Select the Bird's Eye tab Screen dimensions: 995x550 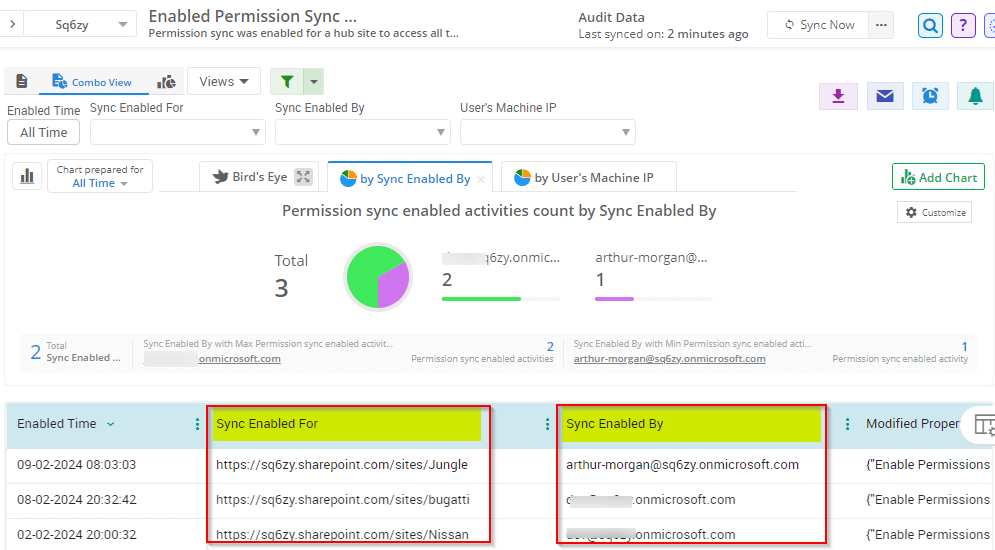coord(250,177)
